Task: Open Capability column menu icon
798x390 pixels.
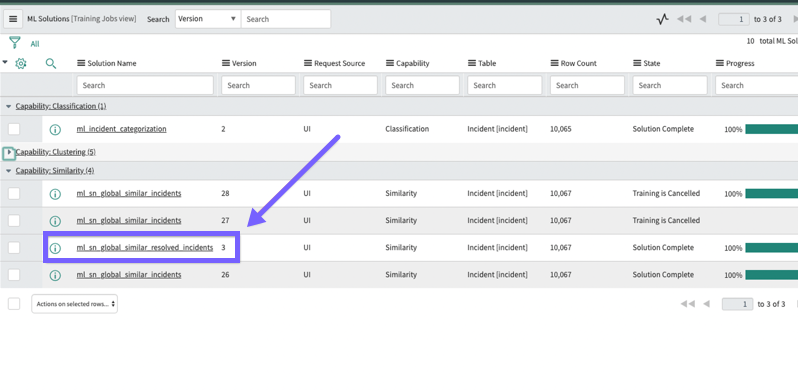Action: tap(390, 63)
